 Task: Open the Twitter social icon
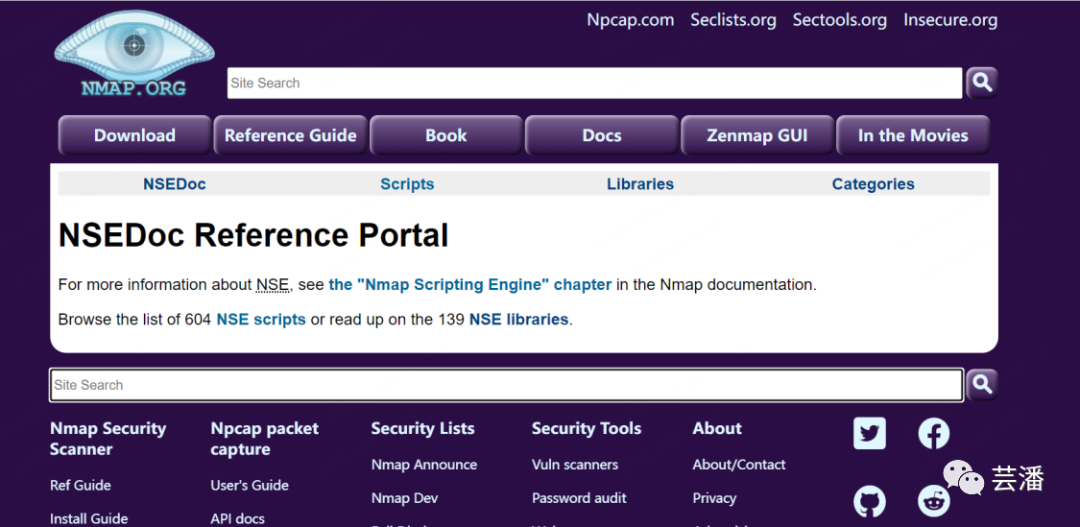(869, 433)
